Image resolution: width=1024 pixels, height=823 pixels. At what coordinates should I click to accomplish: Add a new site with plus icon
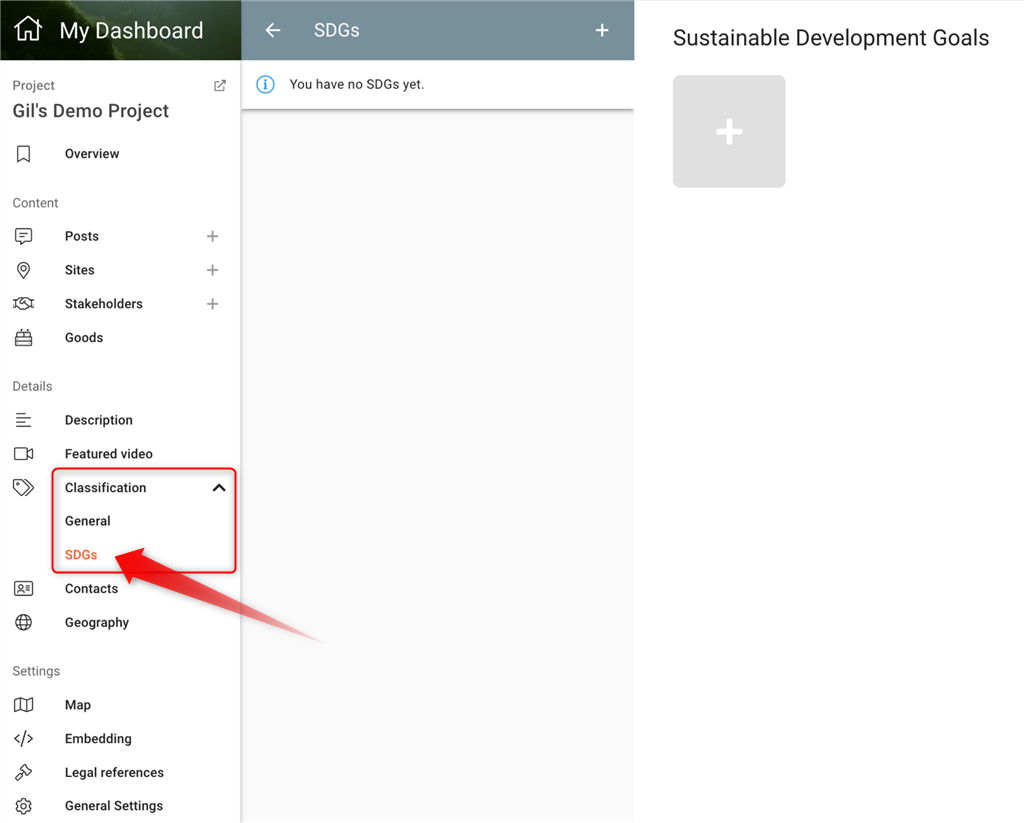pos(212,270)
